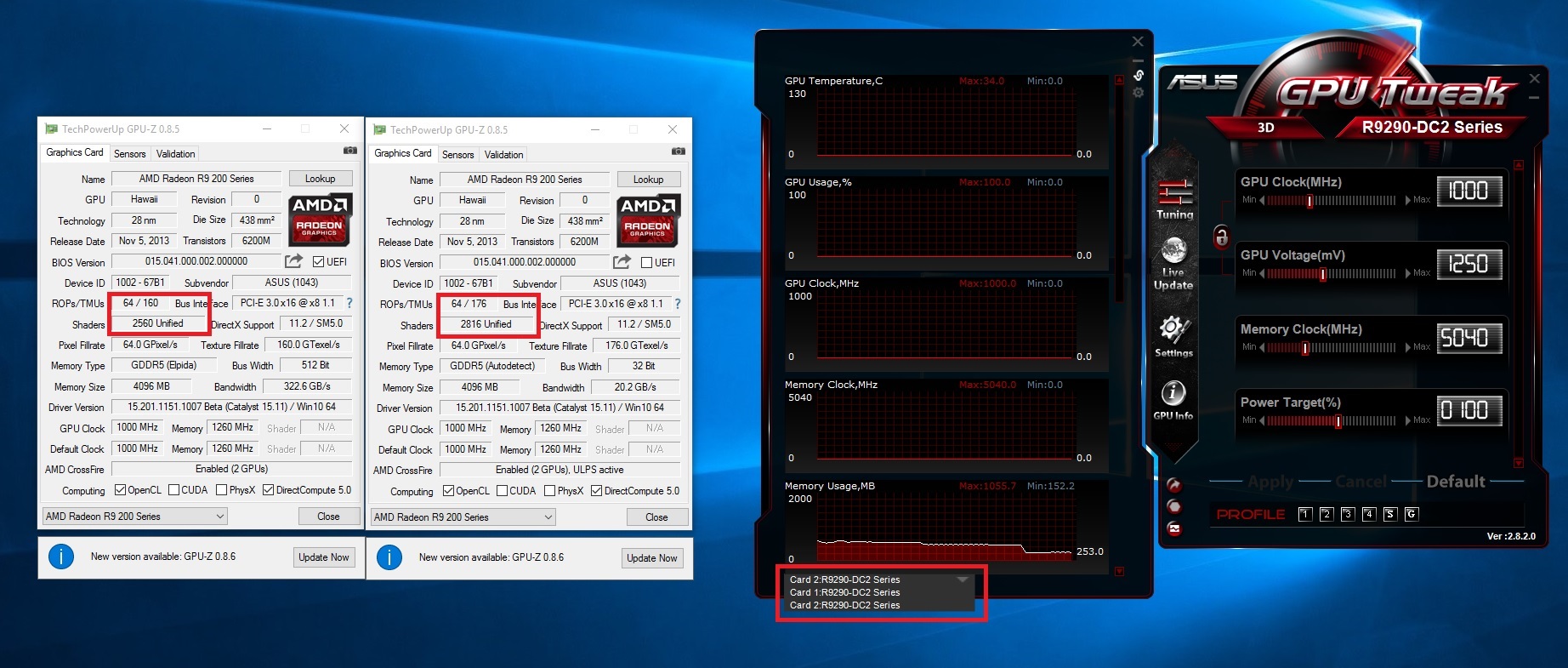Viewport: 1568px width, 668px height.
Task: Save BIOS icon in GPU-Z with UEFI checked
Action: (293, 261)
